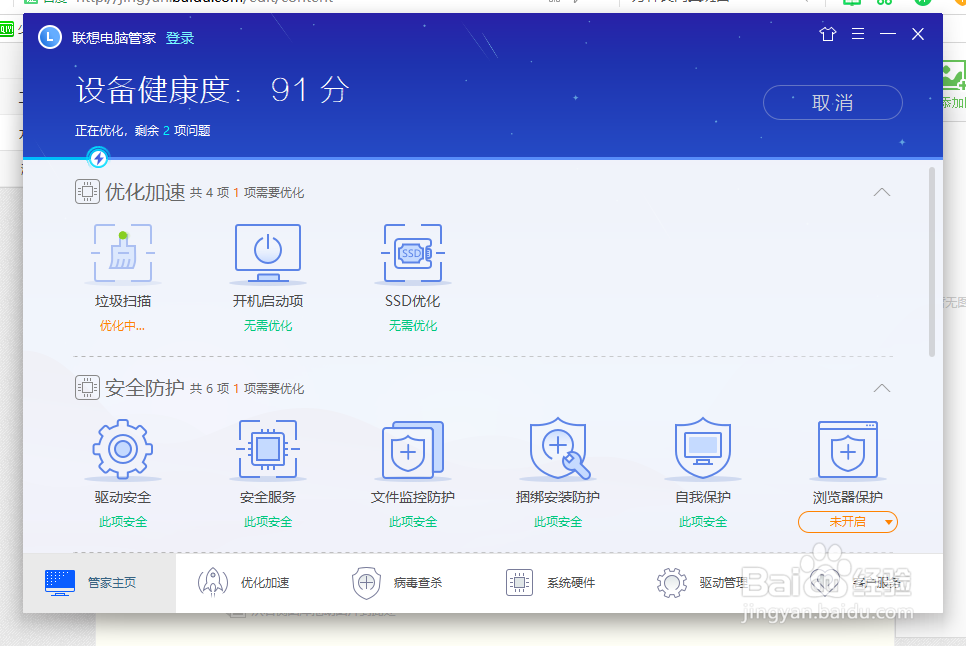
Task: Click 无需优化 status under 开机启动项
Action: click(268, 326)
